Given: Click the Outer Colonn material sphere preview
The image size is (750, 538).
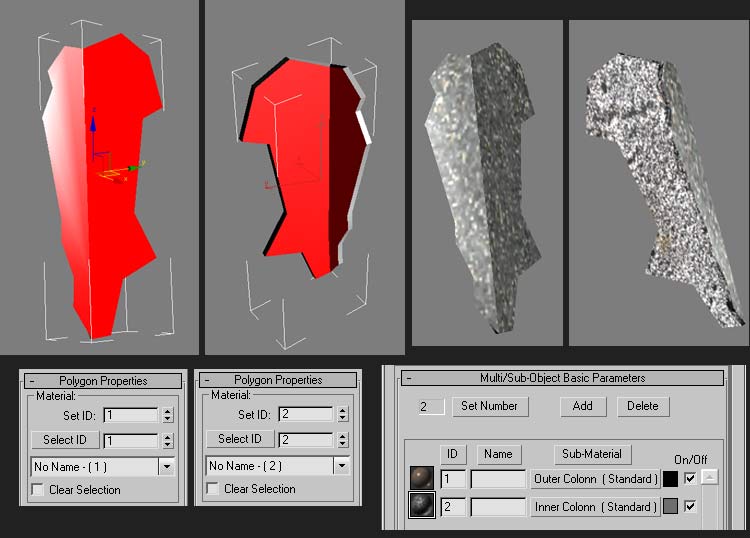Looking at the screenshot, I should [x=420, y=479].
